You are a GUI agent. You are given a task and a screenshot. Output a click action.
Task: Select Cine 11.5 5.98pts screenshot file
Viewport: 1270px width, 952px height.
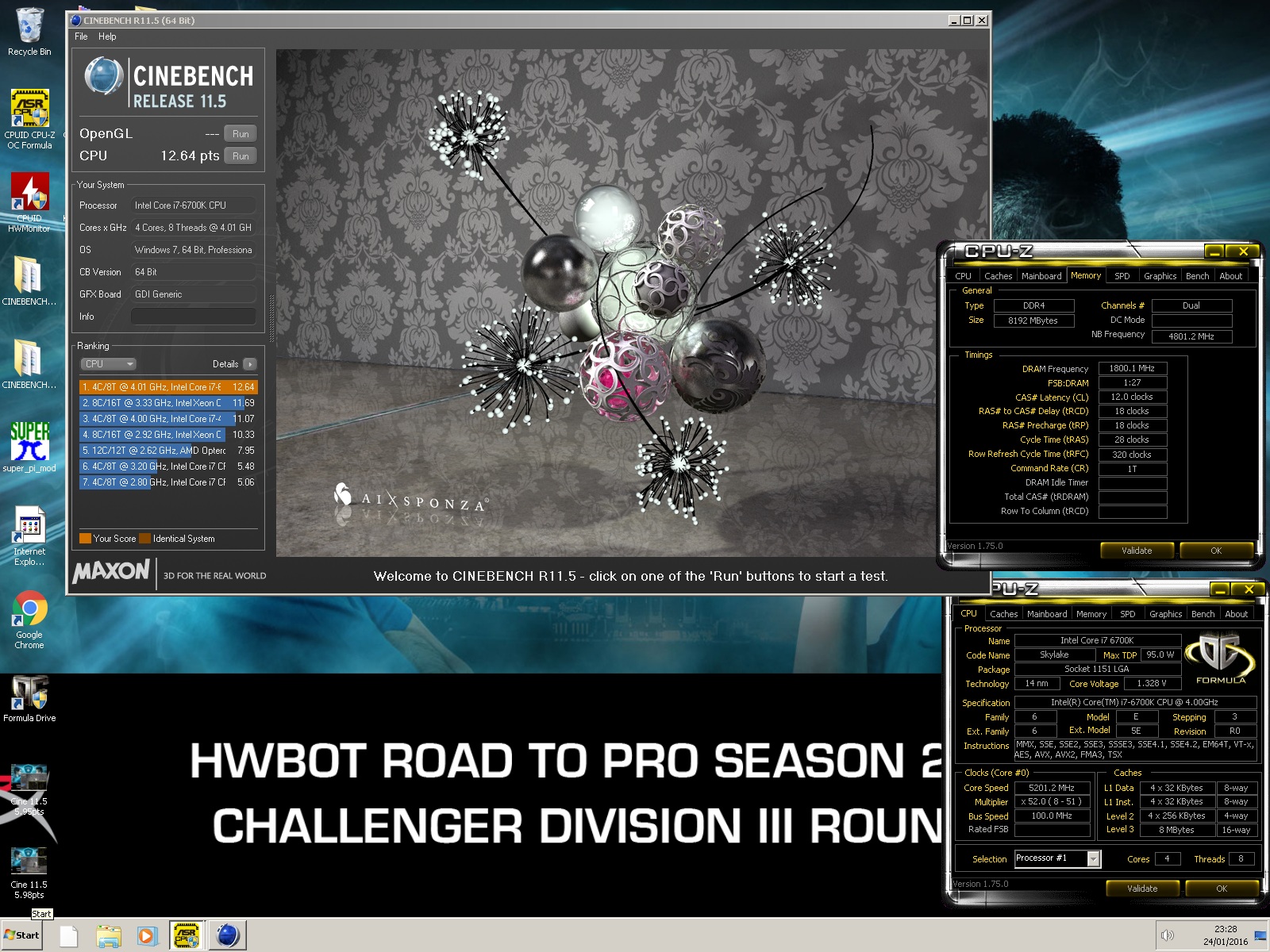click(29, 873)
